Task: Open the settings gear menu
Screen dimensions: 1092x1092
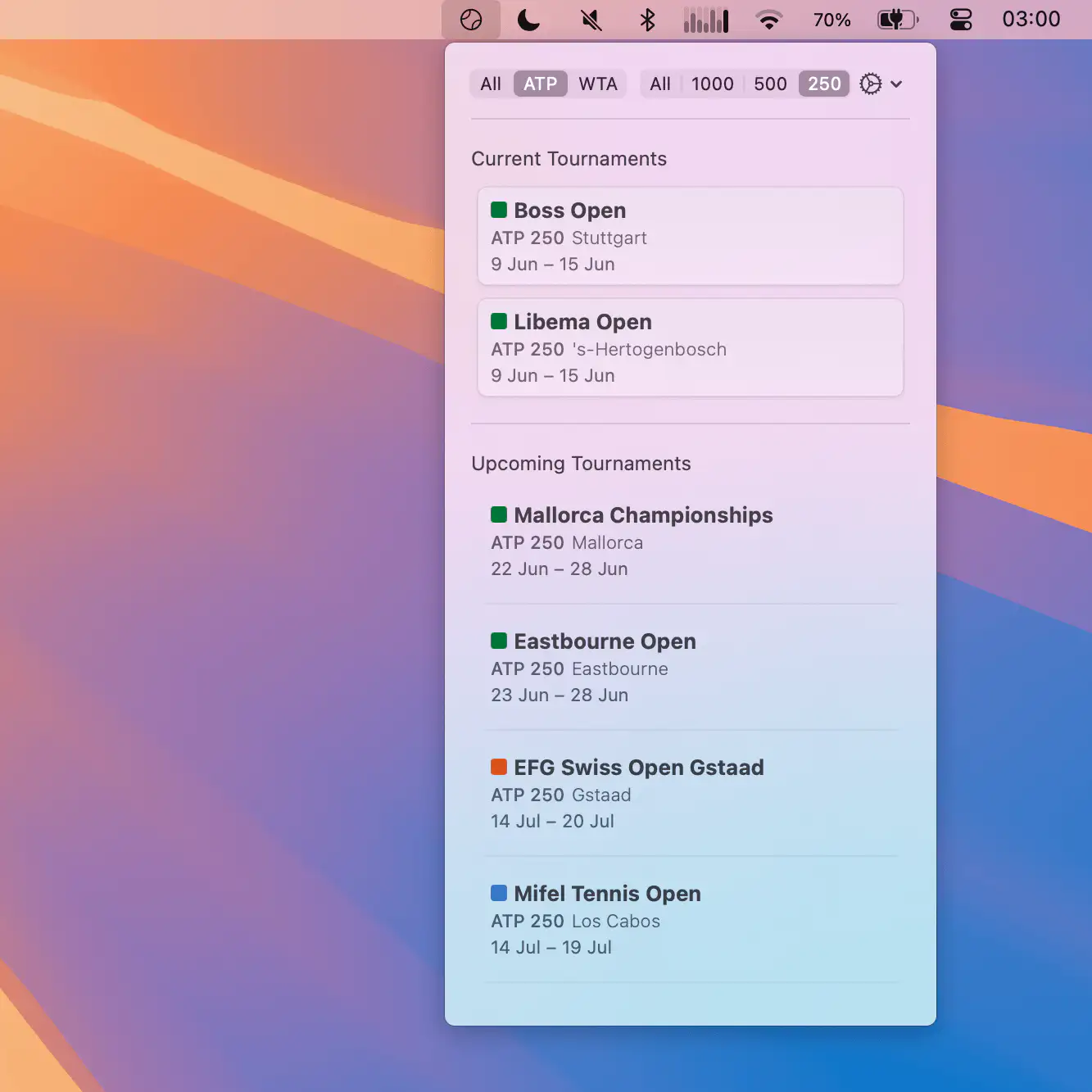Action: 871,84
